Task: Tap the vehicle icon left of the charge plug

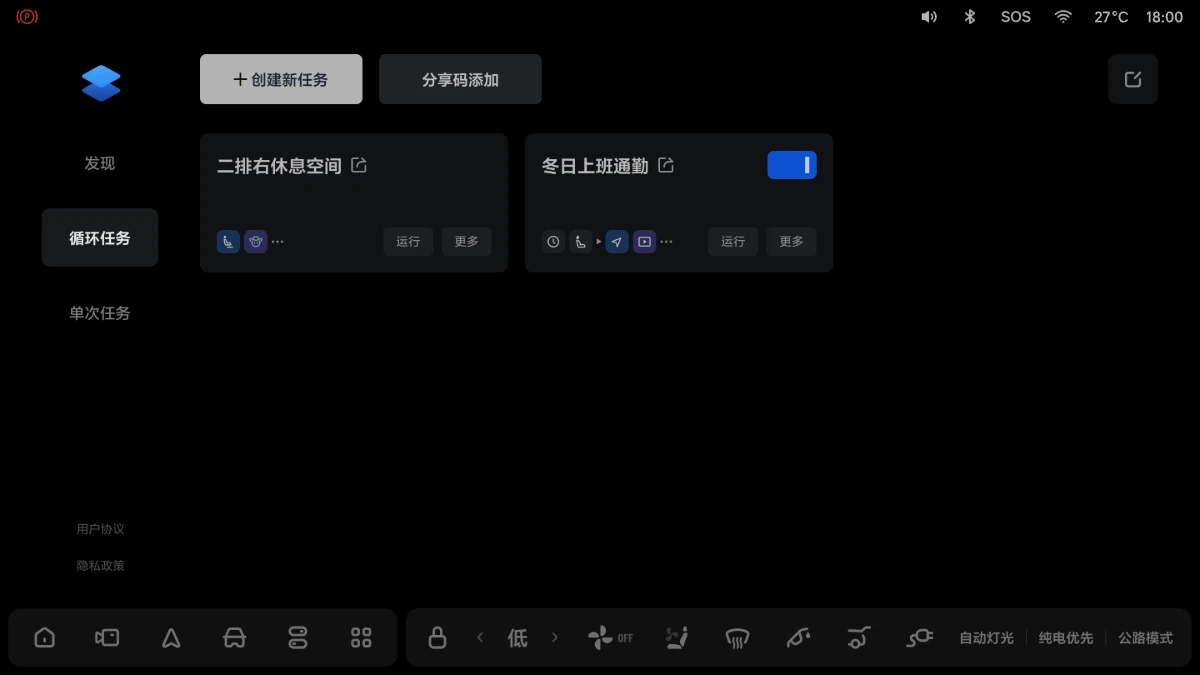Action: [x=858, y=638]
